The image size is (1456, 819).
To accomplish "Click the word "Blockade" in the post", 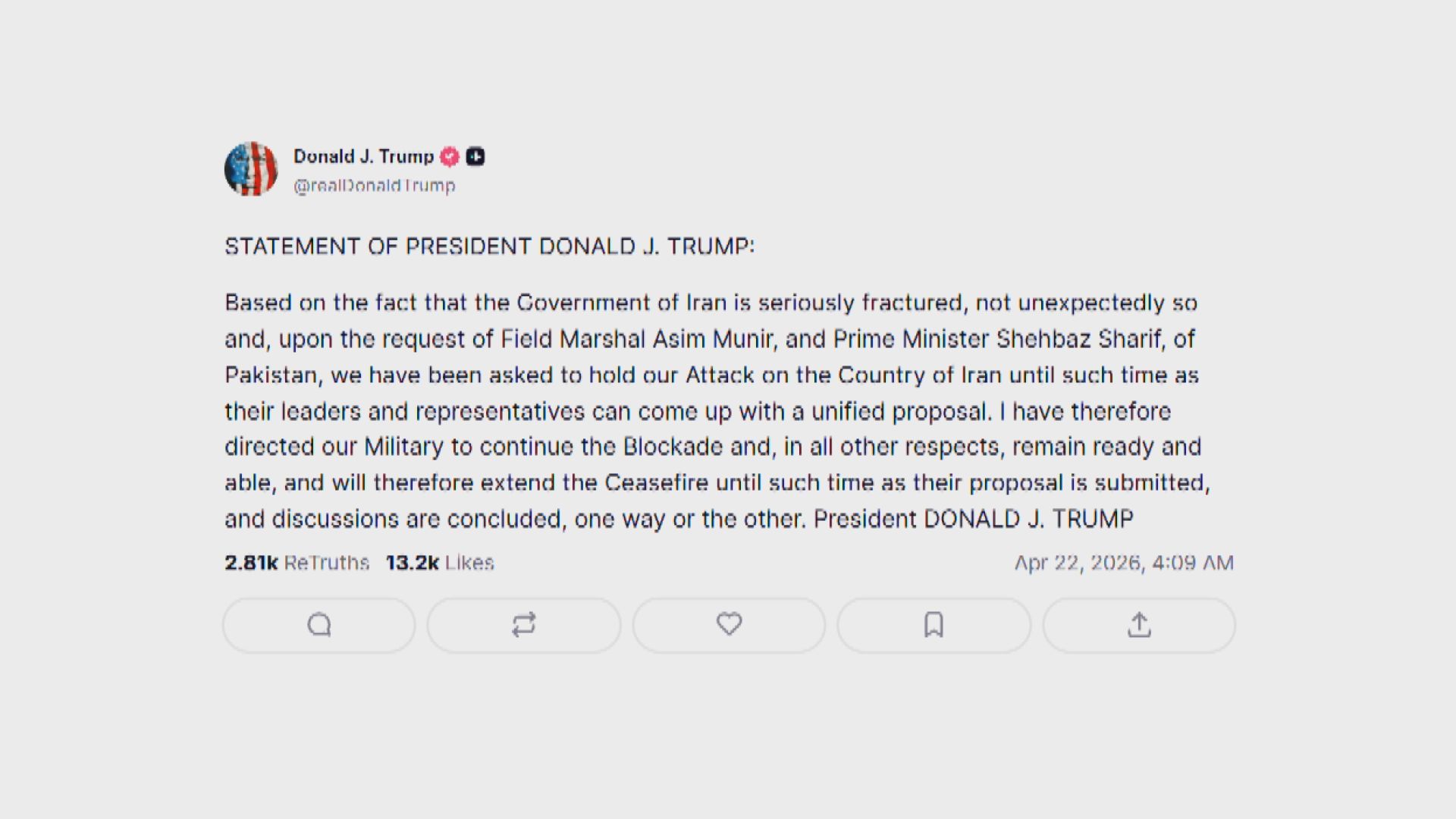I will click(x=673, y=447).
